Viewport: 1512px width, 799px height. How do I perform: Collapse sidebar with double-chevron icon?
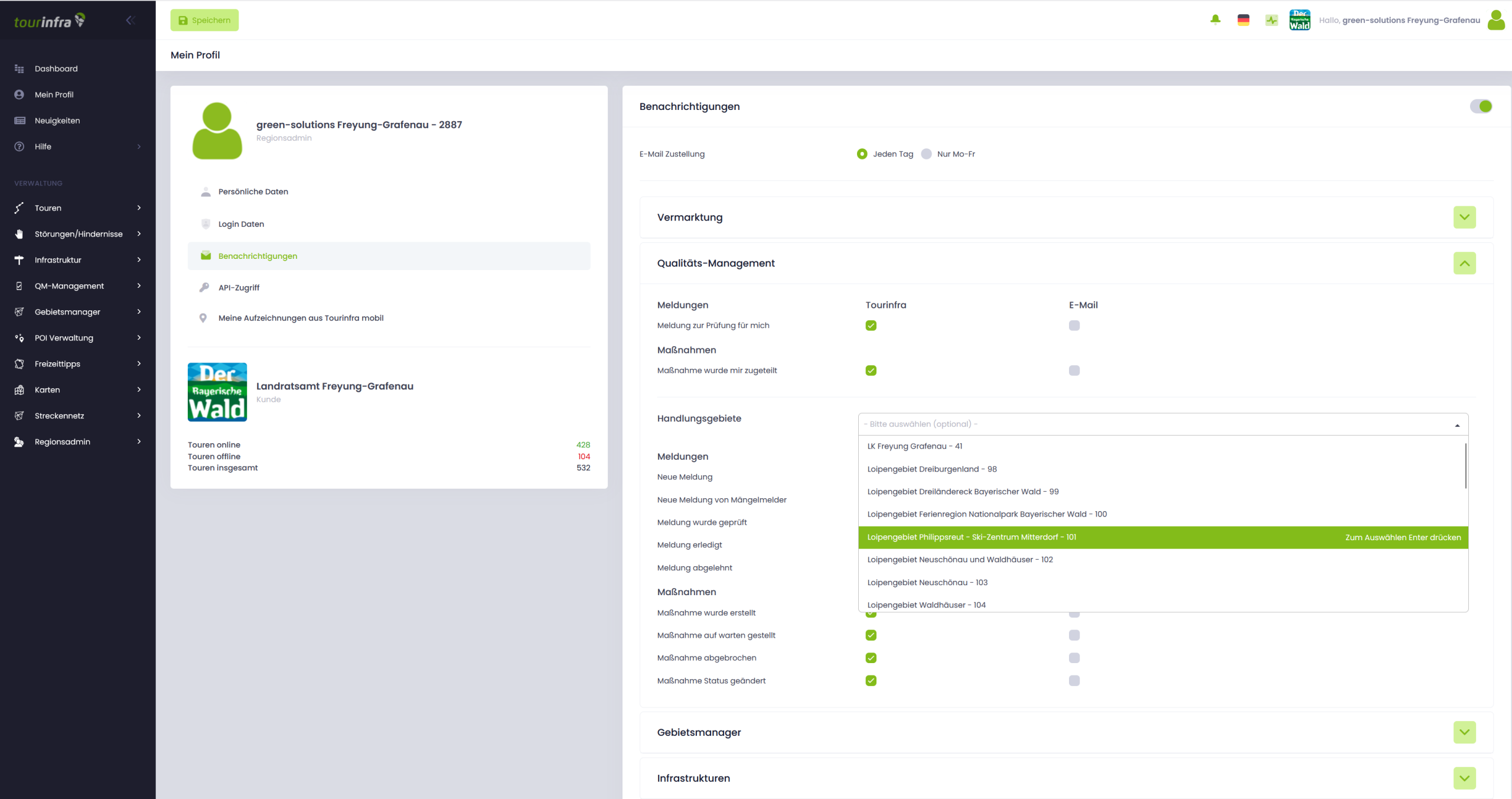click(x=131, y=21)
